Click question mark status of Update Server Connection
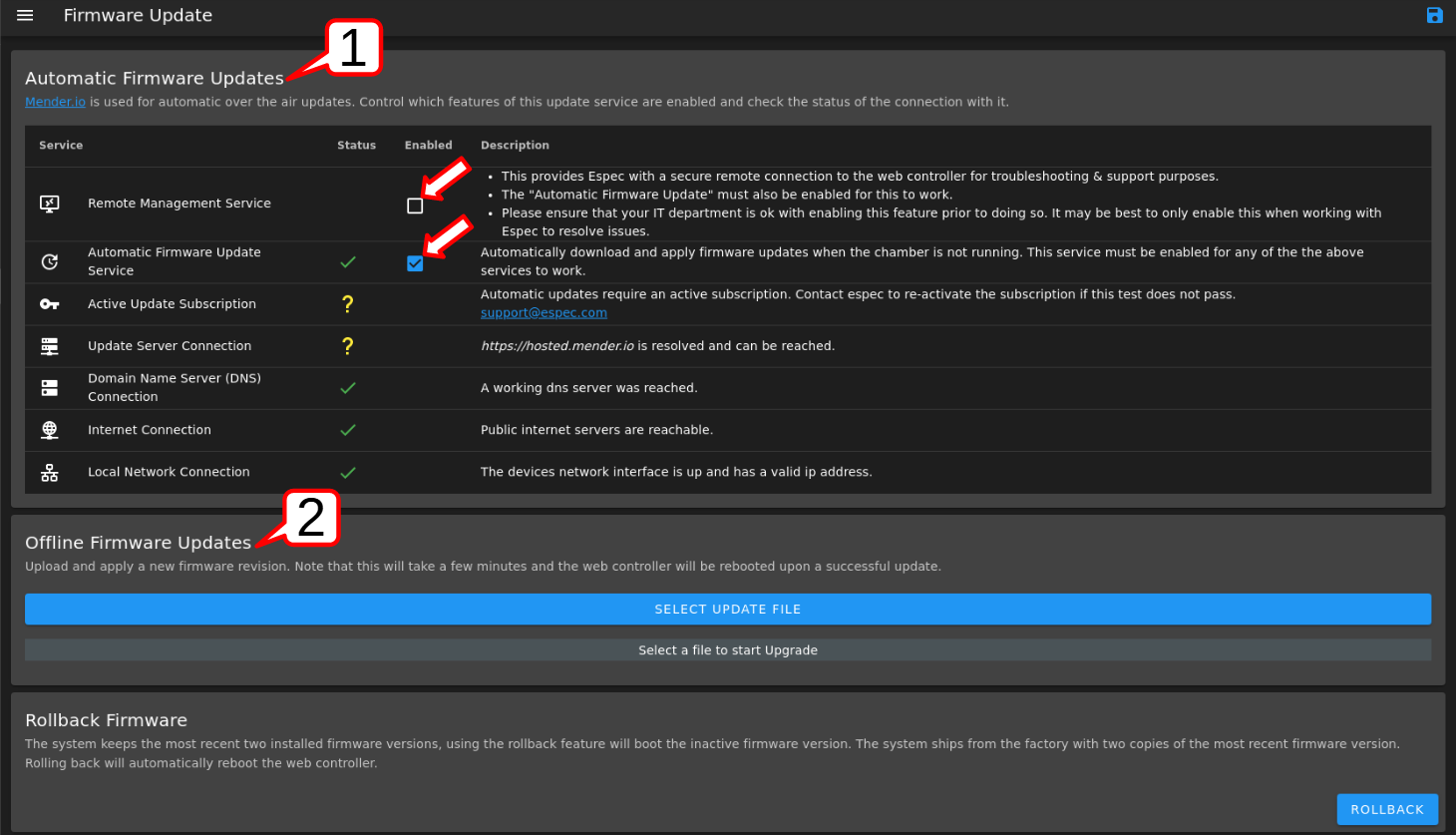 point(347,346)
